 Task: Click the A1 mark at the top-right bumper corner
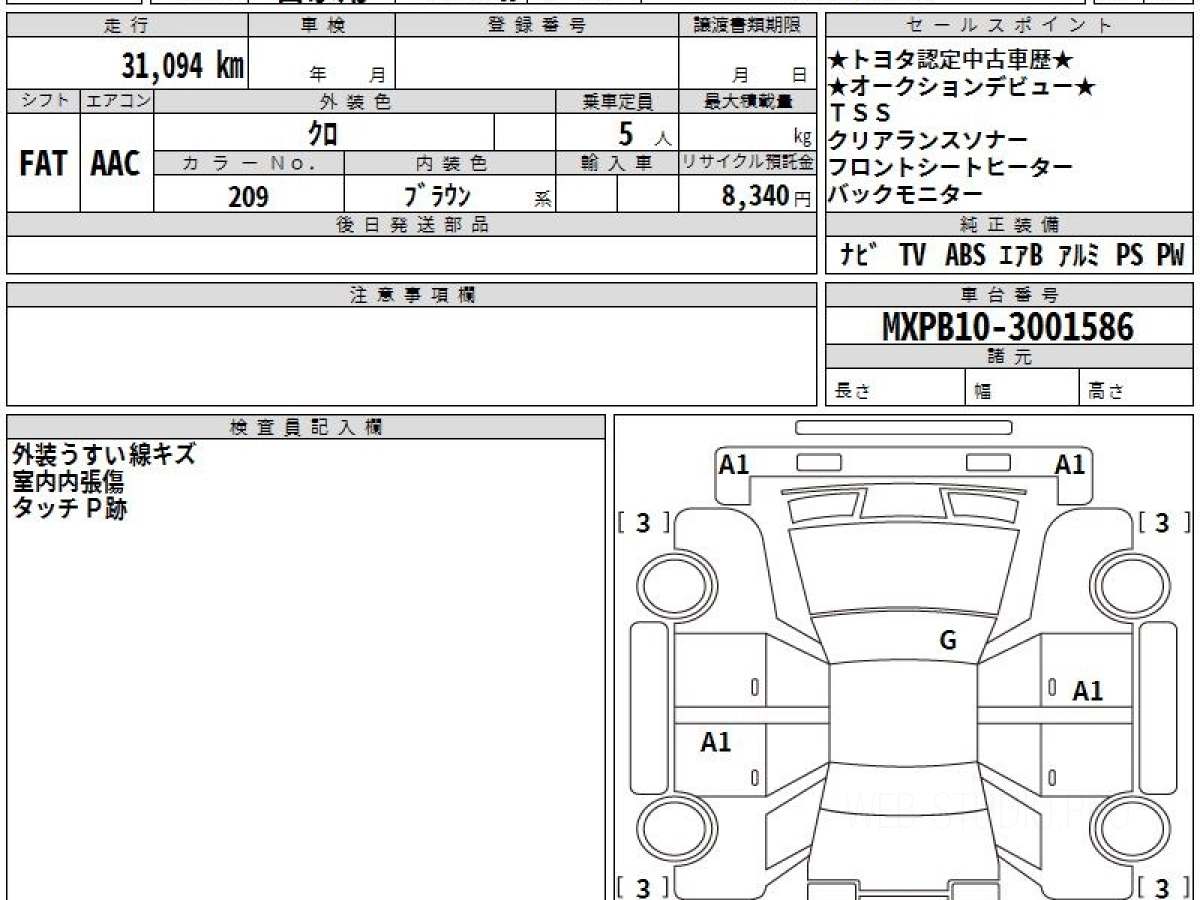coord(1070,464)
